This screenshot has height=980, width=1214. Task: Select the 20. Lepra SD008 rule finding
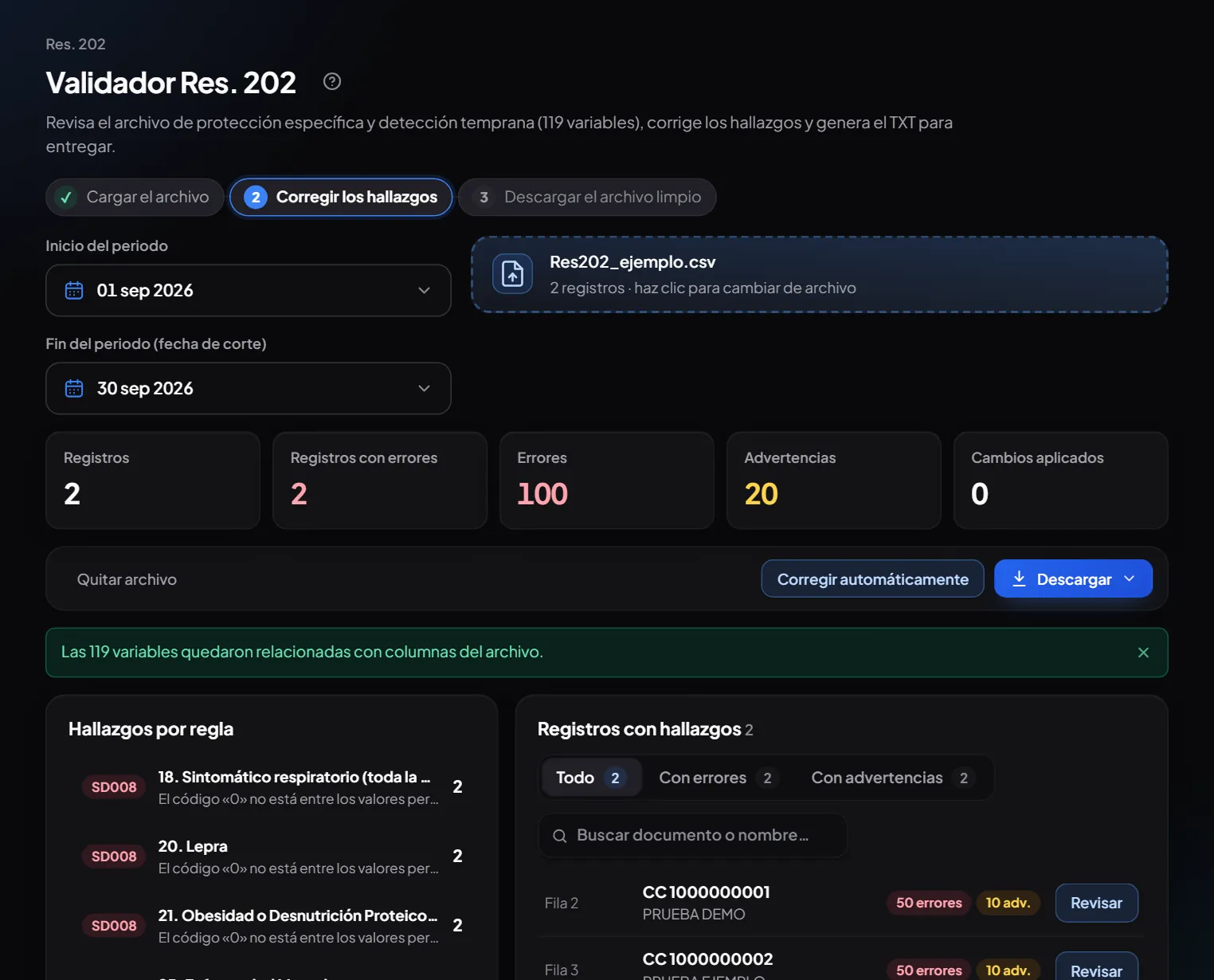[x=272, y=857]
